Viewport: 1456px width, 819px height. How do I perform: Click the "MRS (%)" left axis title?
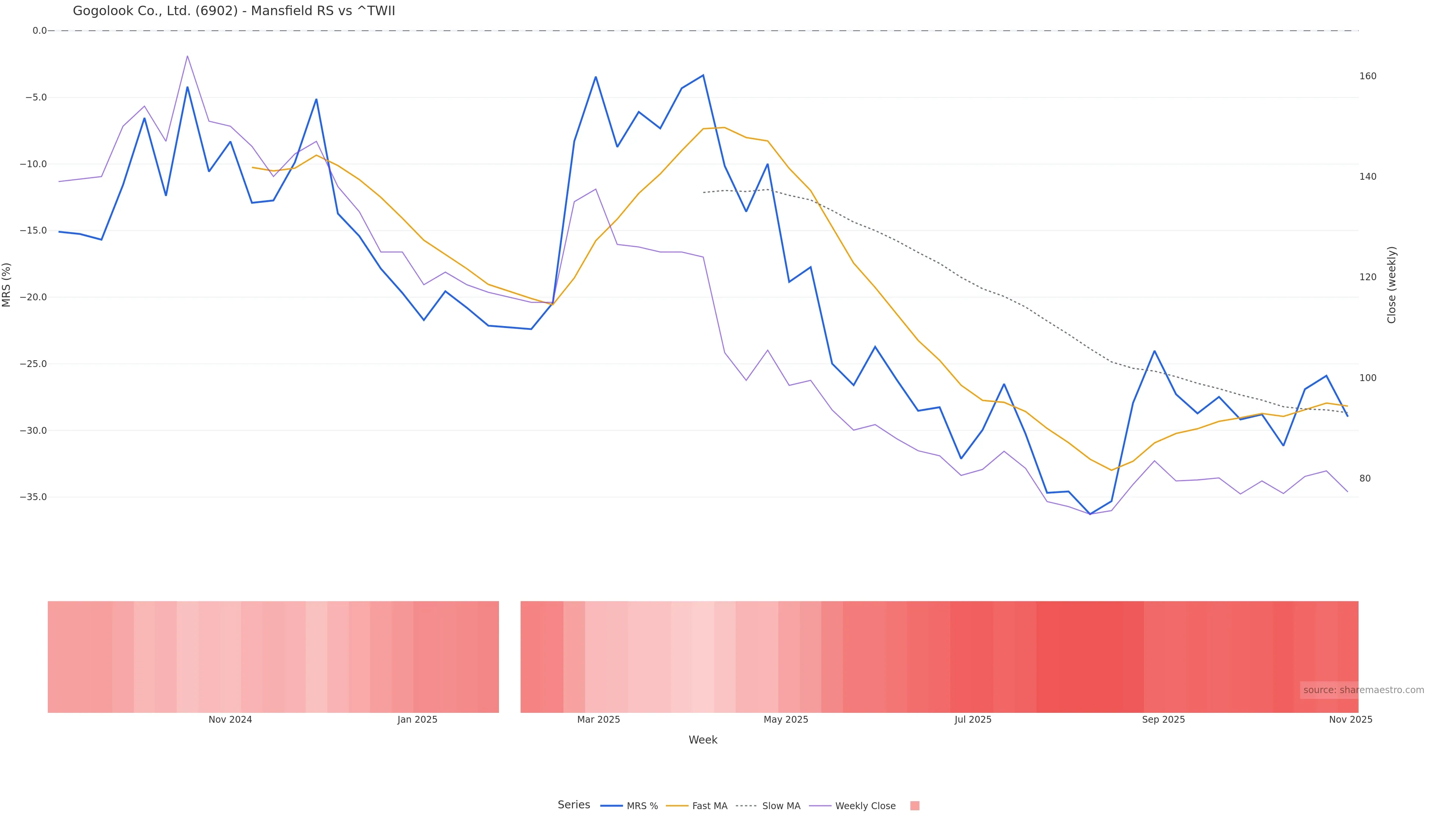click(x=7, y=285)
